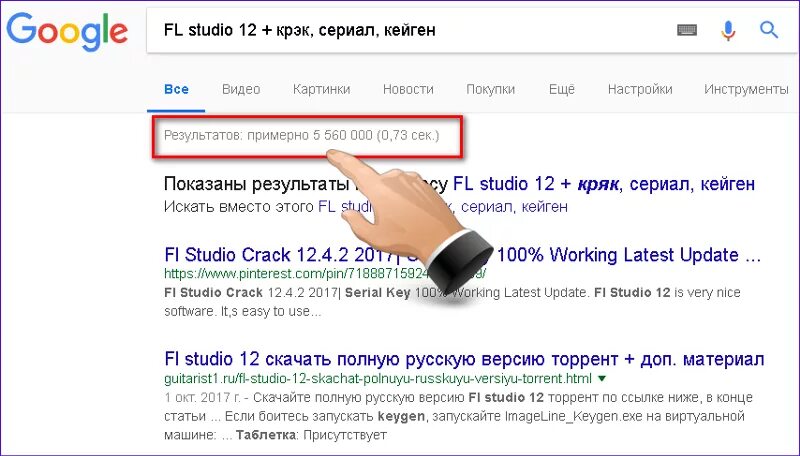
Task: Follow corrected query link with кряк
Action: point(604,184)
